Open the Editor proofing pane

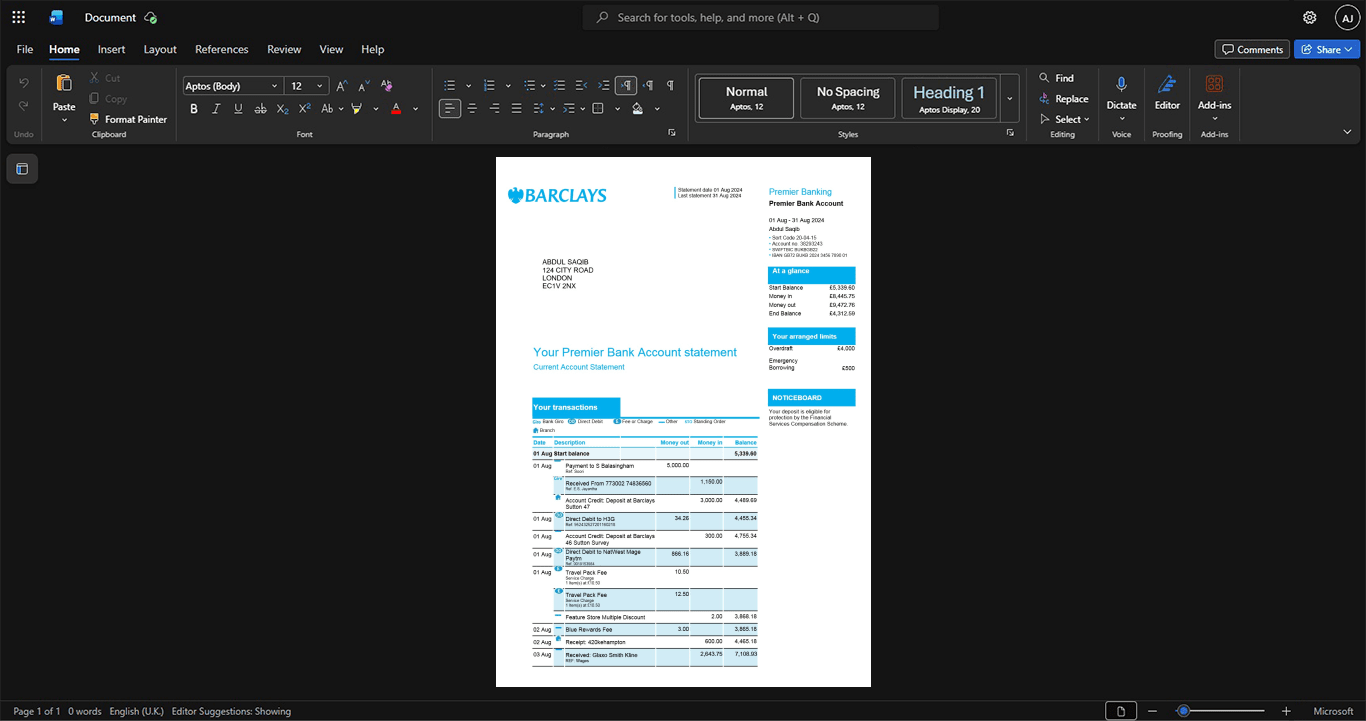pyautogui.click(x=1167, y=92)
